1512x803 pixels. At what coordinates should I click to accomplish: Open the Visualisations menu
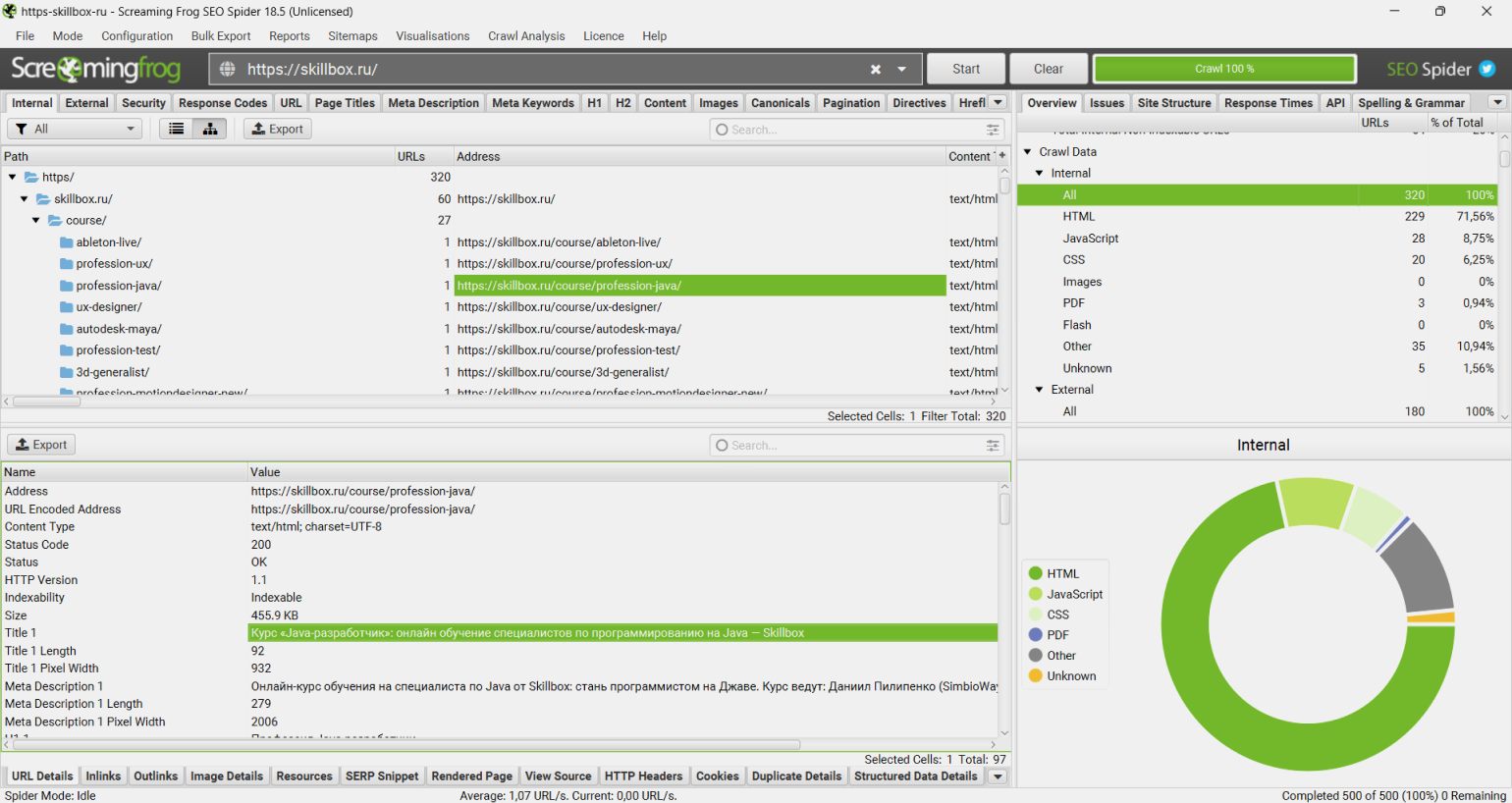(x=433, y=36)
